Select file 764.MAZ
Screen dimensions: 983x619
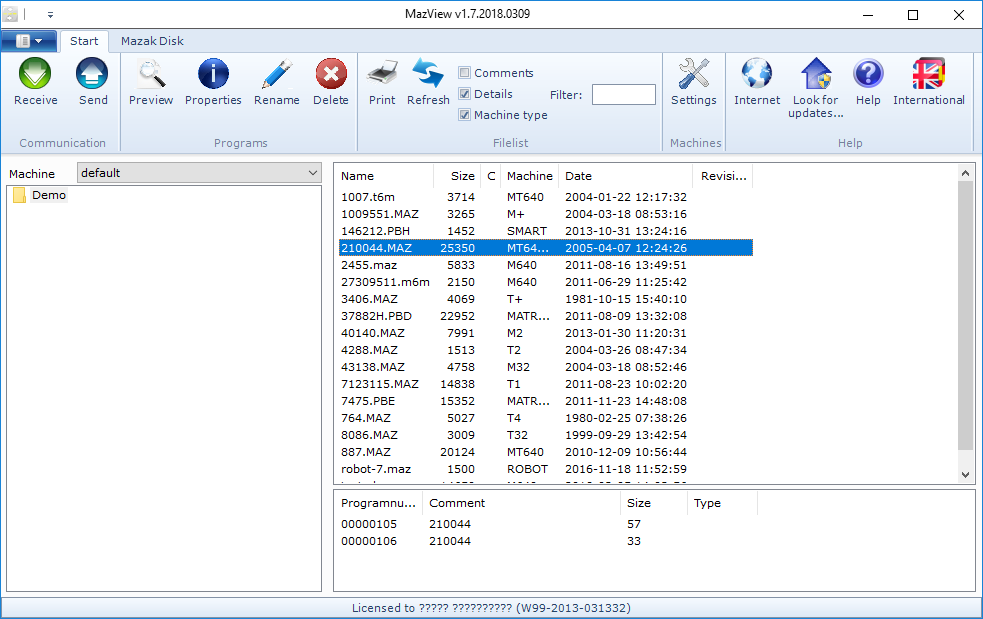pos(545,417)
